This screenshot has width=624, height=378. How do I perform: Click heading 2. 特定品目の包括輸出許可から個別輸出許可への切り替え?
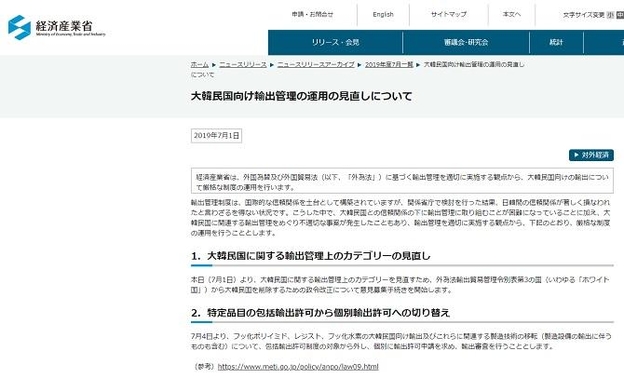tap(320, 313)
